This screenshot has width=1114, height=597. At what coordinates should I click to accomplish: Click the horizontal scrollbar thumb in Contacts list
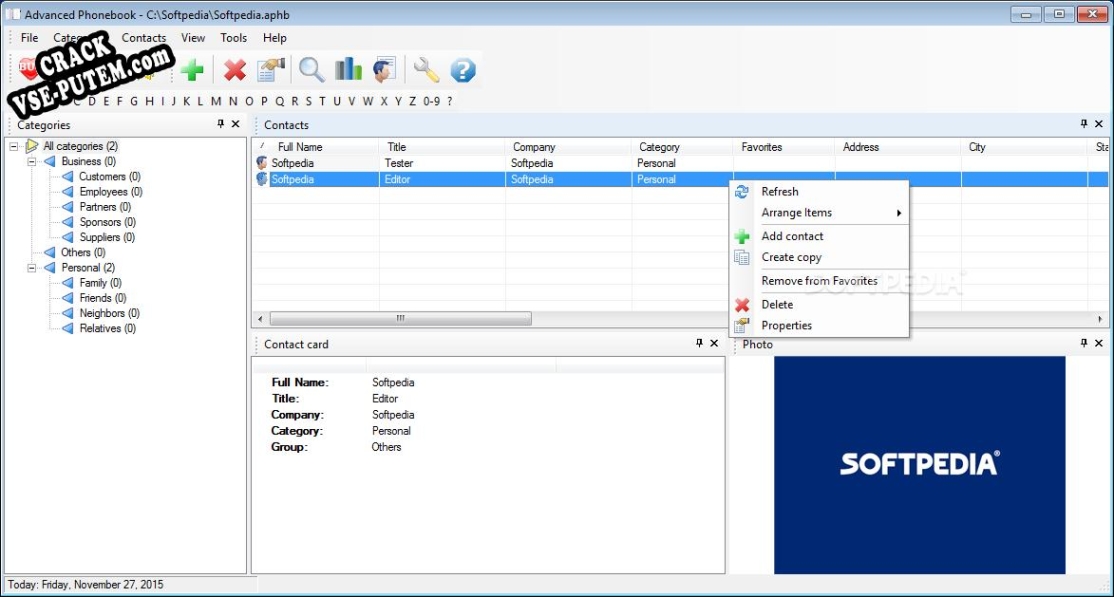click(x=400, y=318)
